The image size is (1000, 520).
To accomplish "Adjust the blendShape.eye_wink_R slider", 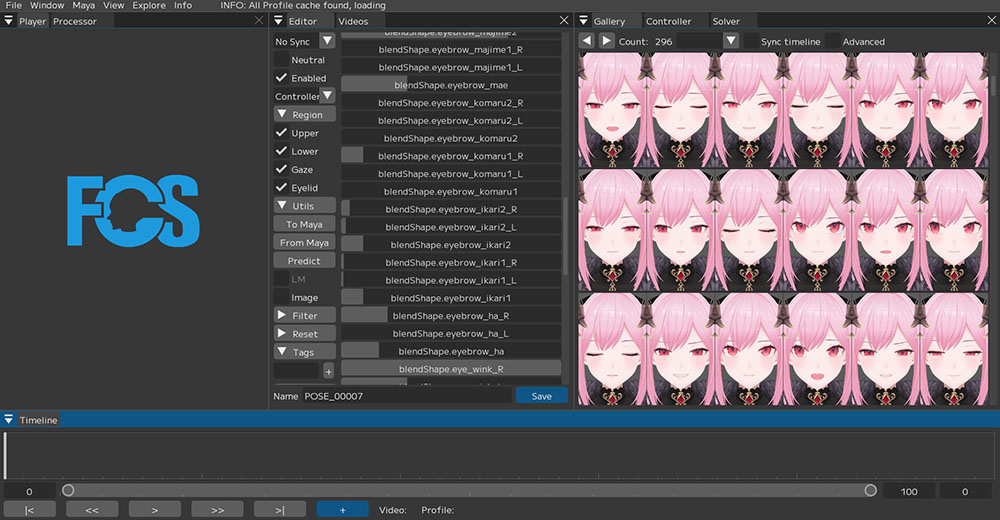I will coord(451,369).
